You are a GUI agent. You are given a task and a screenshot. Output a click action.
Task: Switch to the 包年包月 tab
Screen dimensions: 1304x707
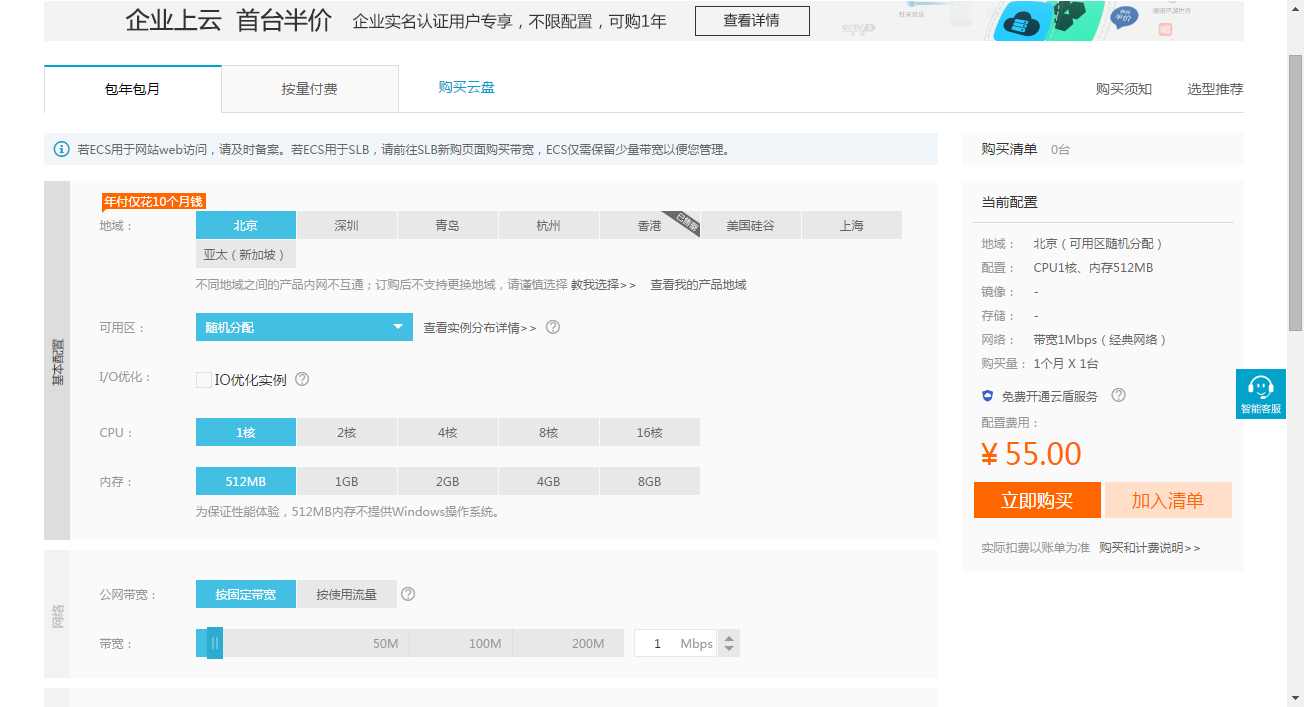(133, 89)
